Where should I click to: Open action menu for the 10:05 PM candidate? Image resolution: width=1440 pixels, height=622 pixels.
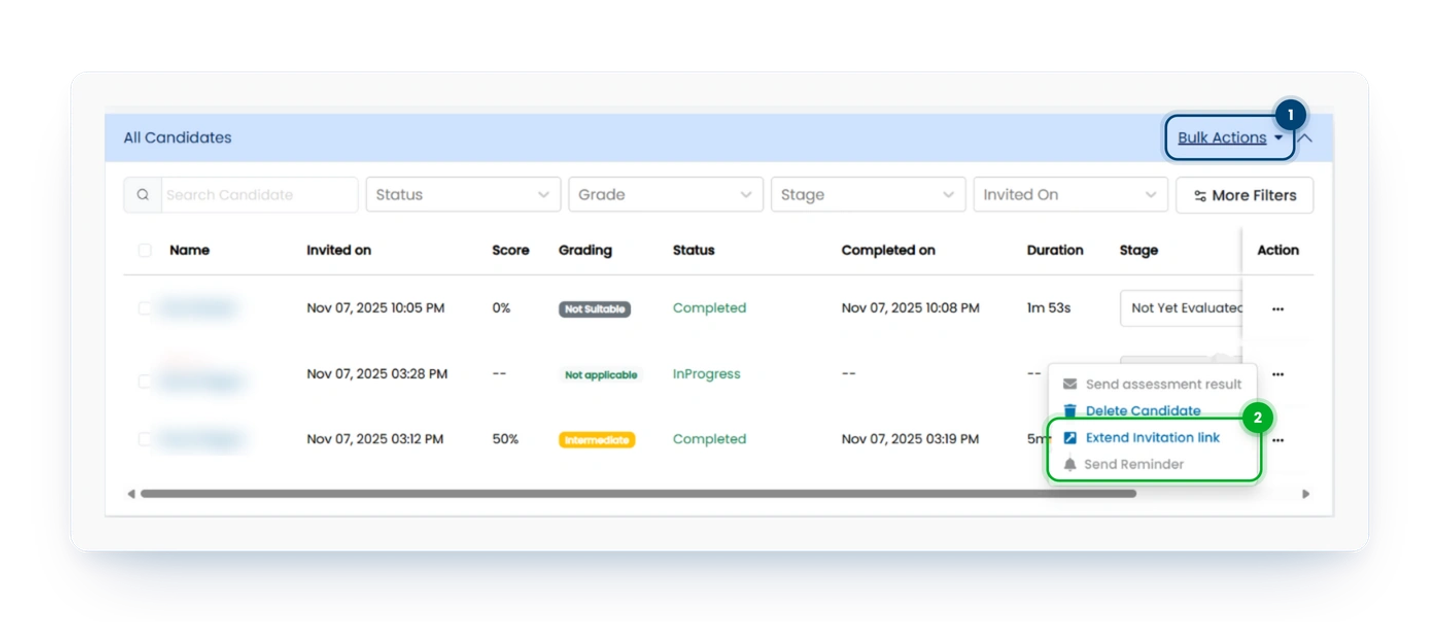pos(1277,309)
